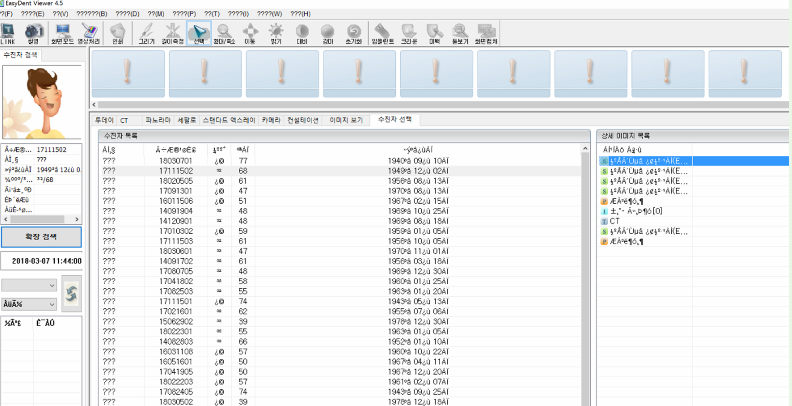The width and height of the screenshot is (792, 406).
Task: Select patient row 17080705
Action: [340, 271]
